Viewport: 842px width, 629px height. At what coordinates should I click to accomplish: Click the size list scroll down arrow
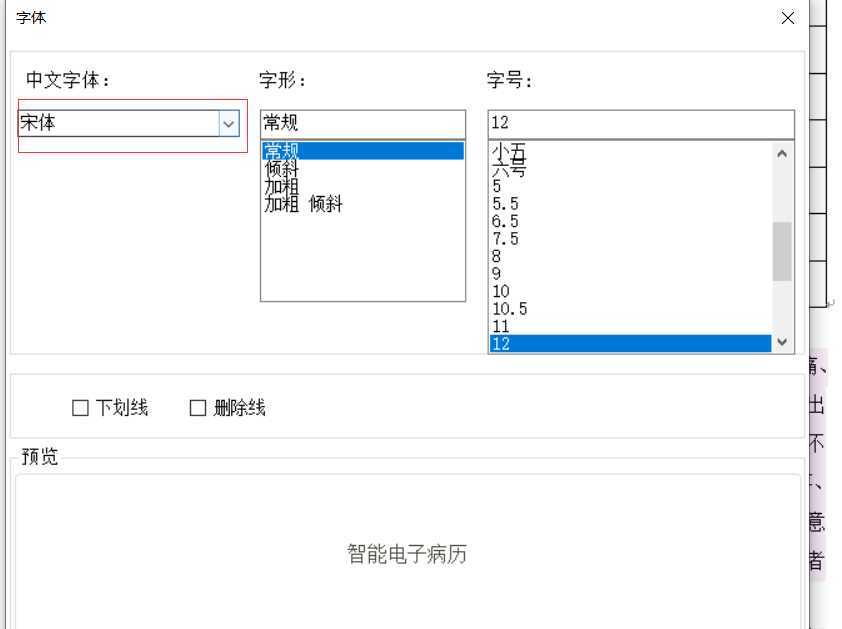point(782,342)
